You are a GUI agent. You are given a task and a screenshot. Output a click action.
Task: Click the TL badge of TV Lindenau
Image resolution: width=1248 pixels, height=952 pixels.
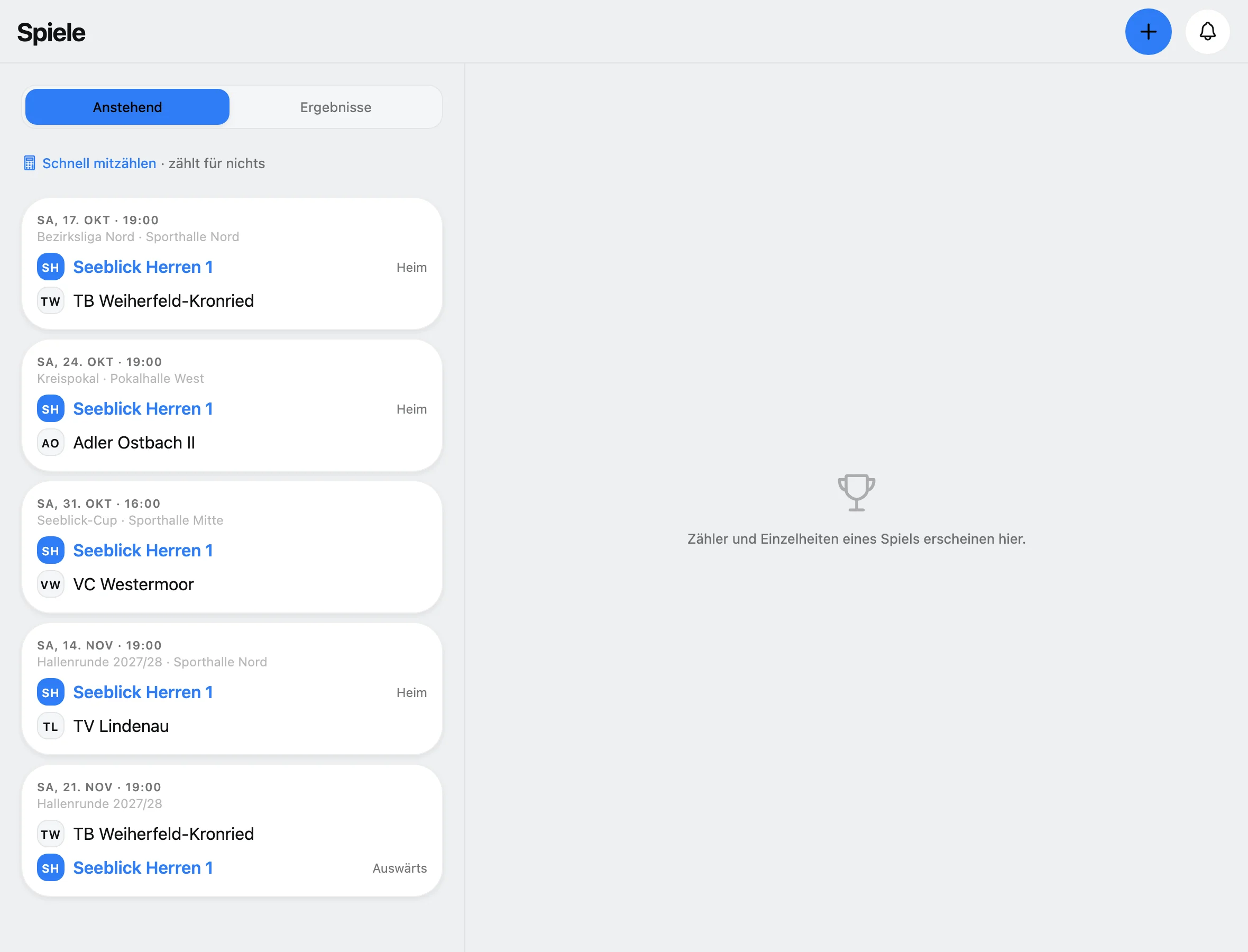pos(50,726)
